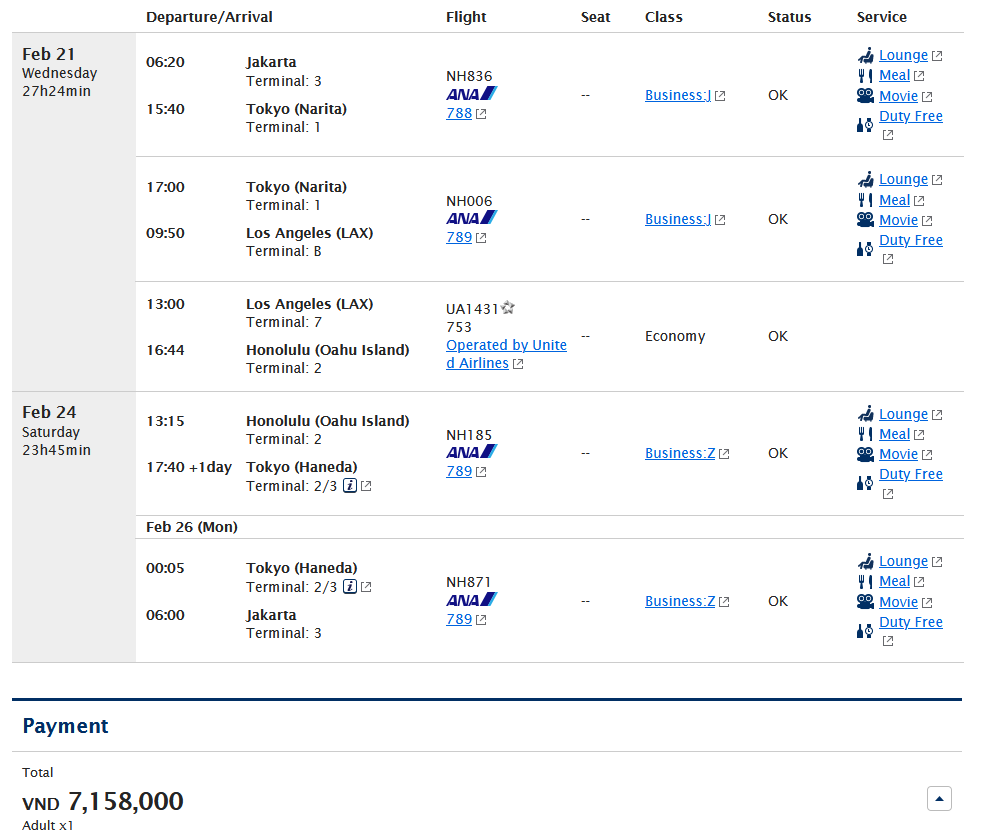Open Lounge link for flight NH836
This screenshot has height=836, width=990.
(x=903, y=56)
